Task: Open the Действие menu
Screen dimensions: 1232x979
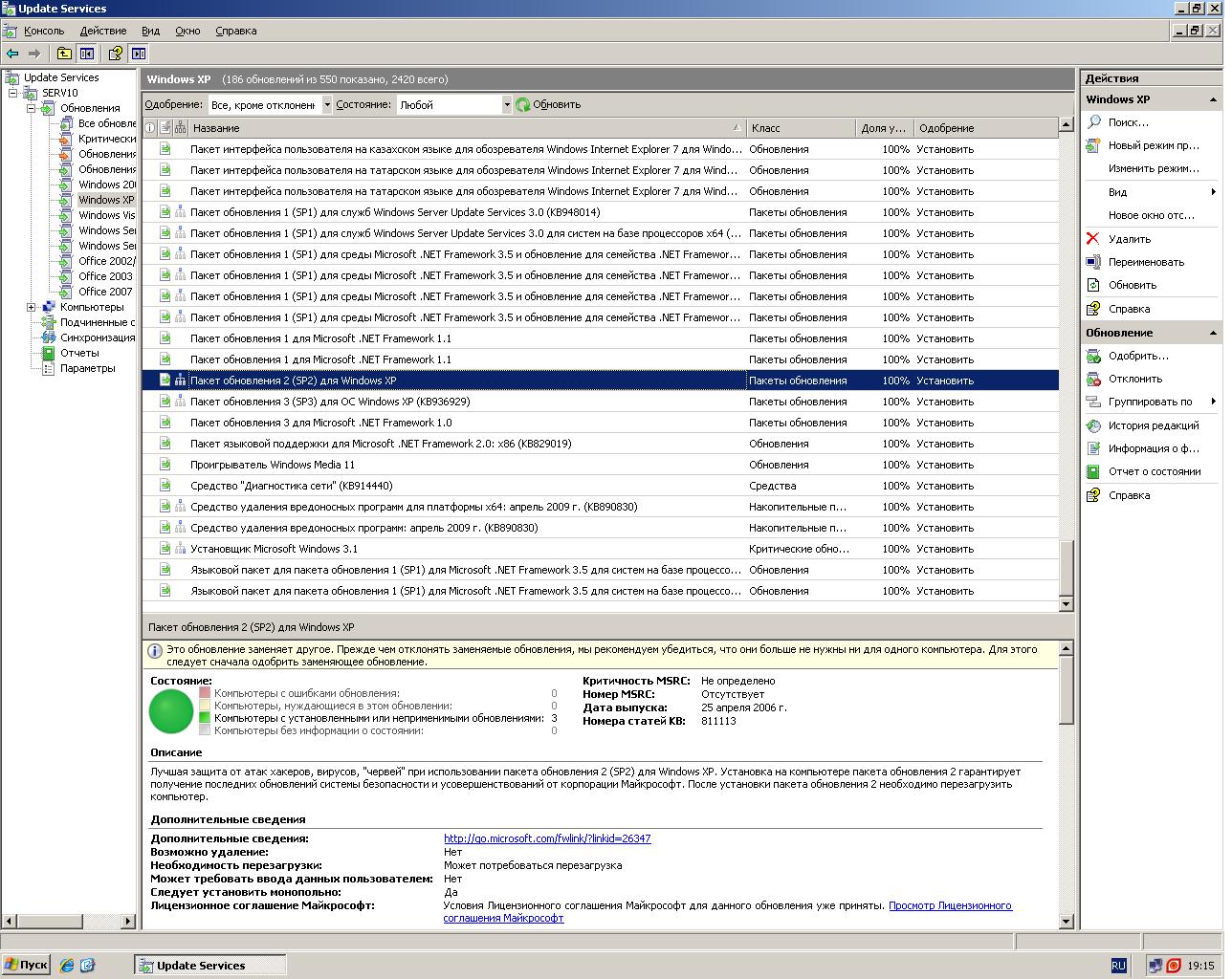Action: [102, 31]
